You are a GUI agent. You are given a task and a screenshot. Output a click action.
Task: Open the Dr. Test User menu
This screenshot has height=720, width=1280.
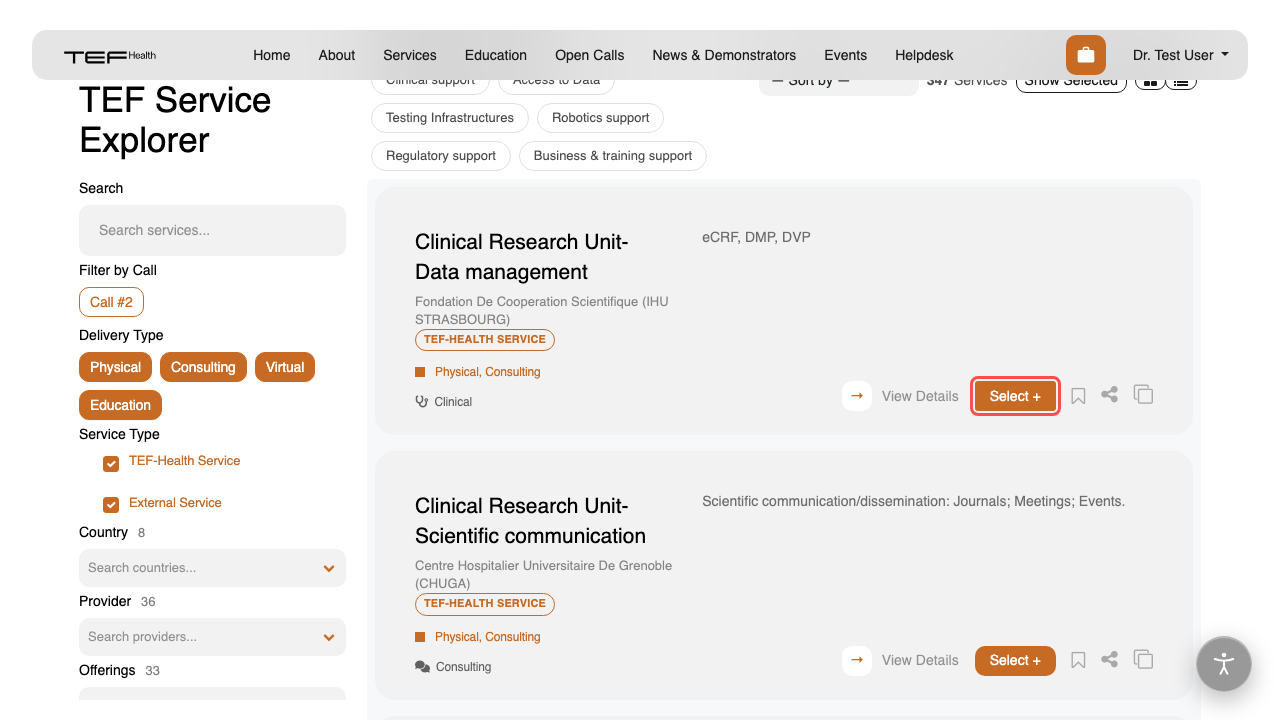pos(1181,55)
